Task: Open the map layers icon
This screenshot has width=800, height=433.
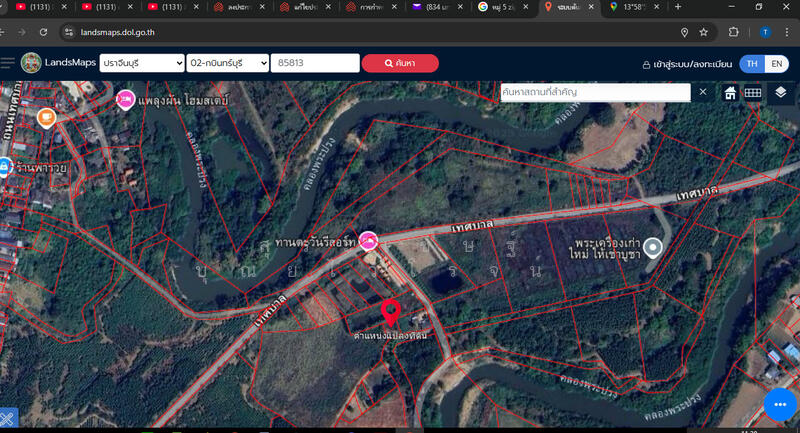Action: 780,92
